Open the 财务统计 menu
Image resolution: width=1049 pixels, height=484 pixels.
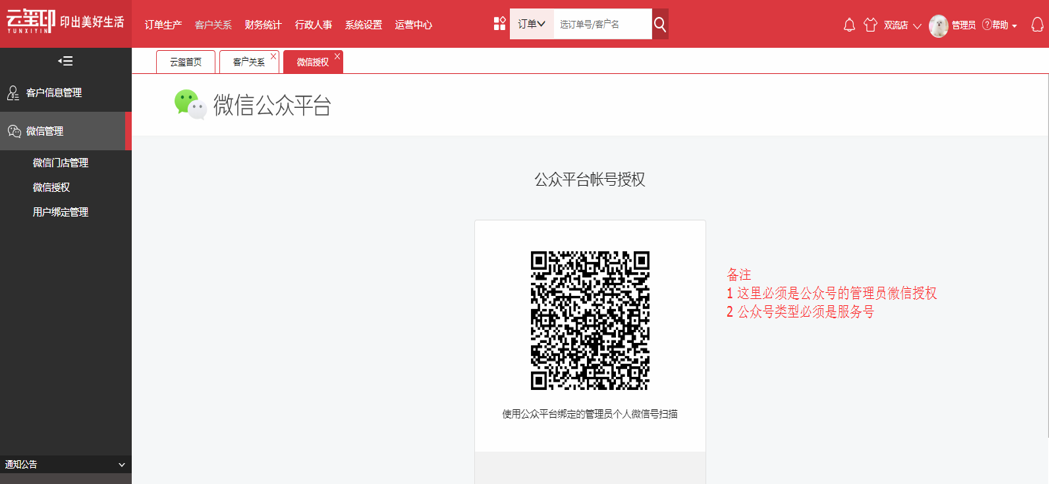(x=264, y=25)
